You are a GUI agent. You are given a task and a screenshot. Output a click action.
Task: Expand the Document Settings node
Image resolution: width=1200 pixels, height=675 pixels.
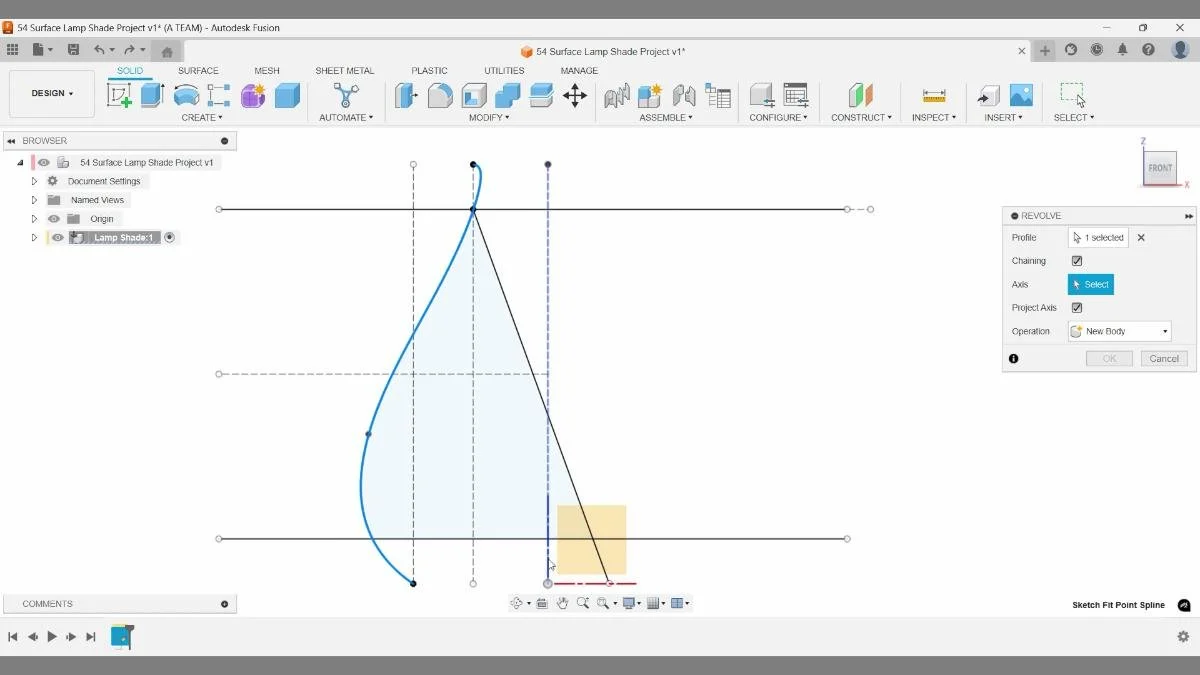coord(34,181)
